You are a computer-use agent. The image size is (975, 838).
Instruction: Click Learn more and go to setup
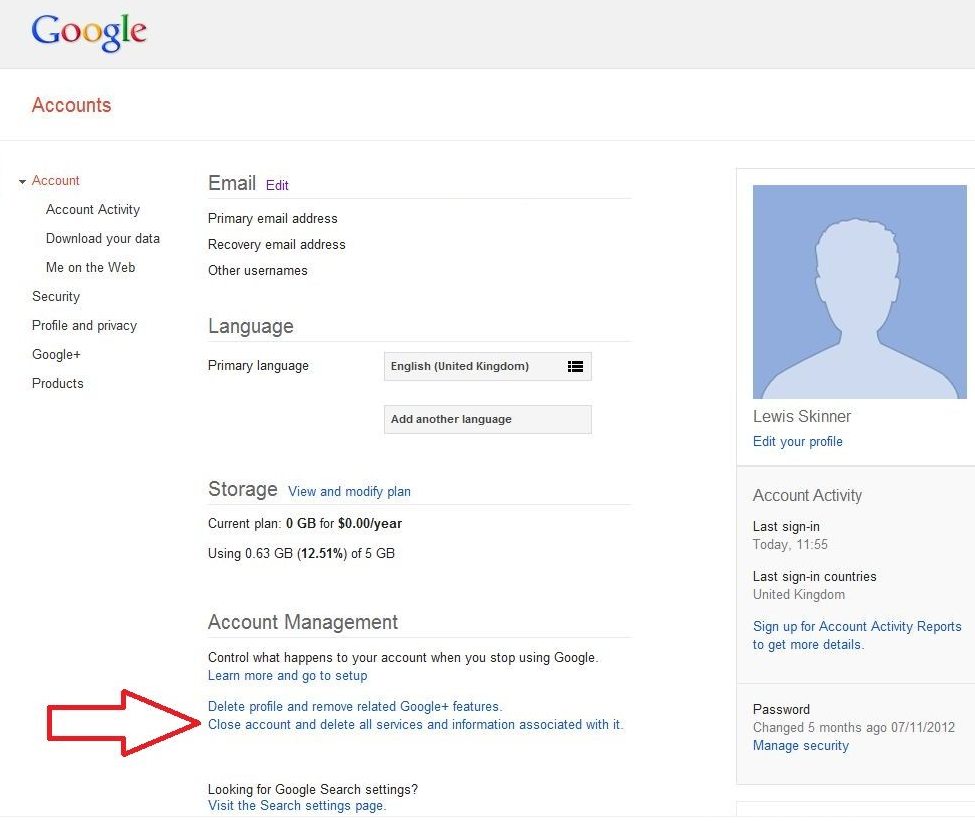287,676
